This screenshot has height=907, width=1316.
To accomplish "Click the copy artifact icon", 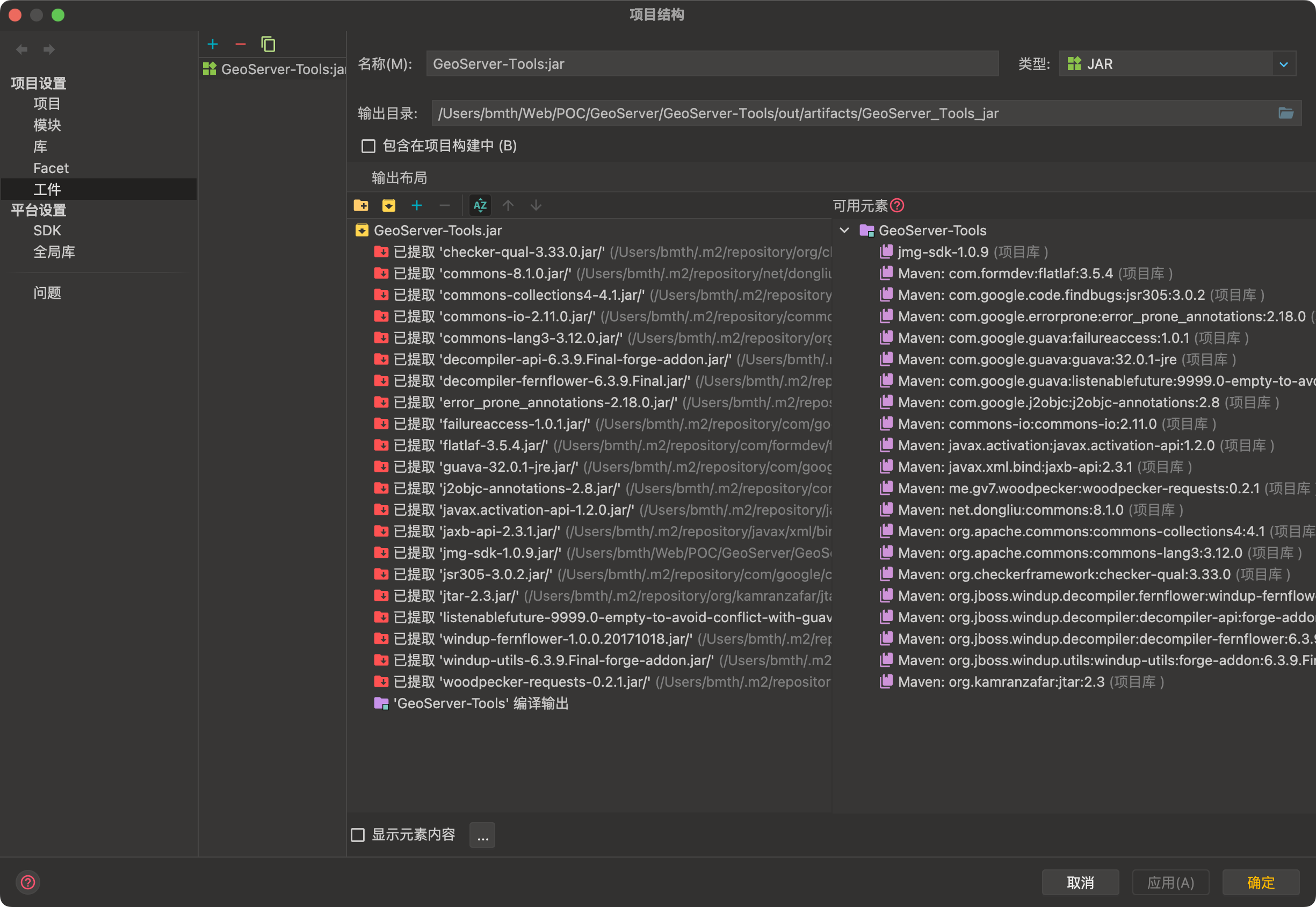I will 268,44.
